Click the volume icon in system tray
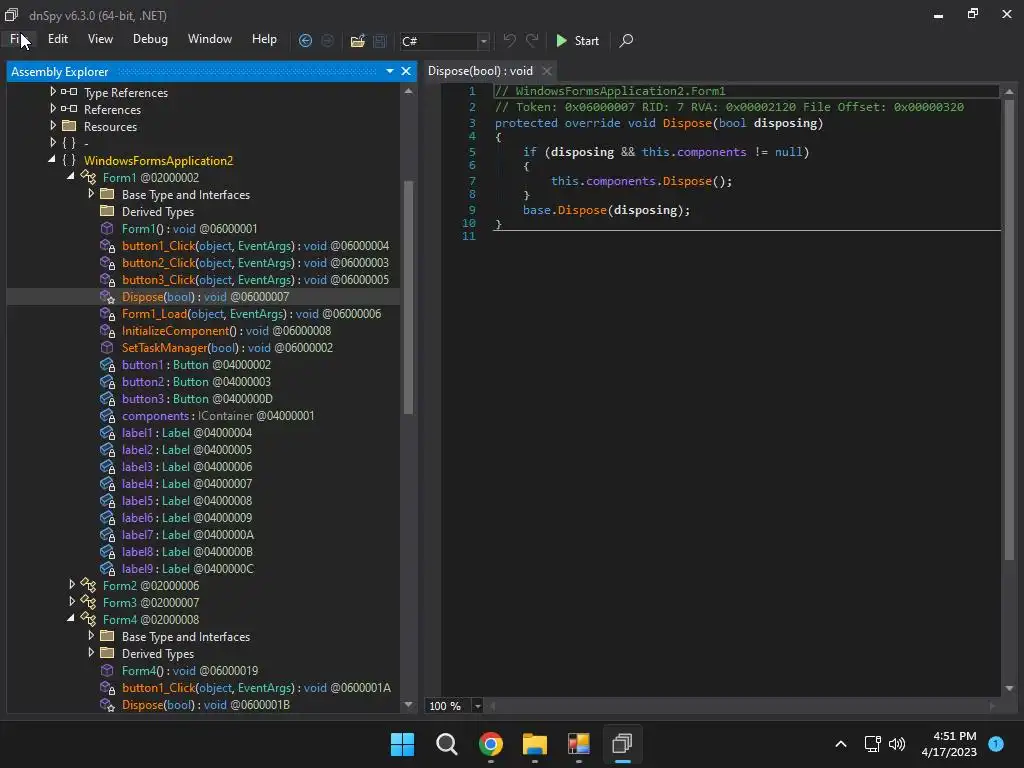The width and height of the screenshot is (1024, 768). point(897,744)
